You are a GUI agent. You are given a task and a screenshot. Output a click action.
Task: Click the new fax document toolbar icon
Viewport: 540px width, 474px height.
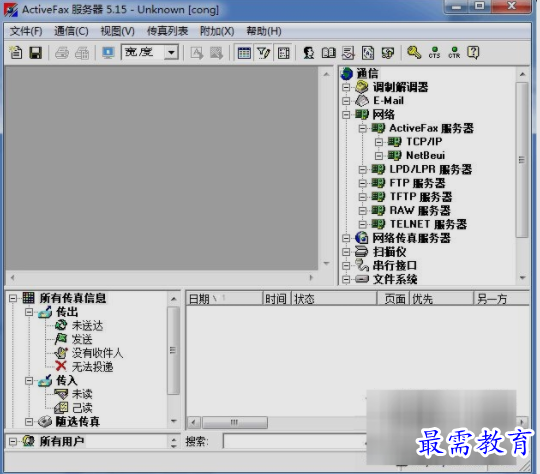click(x=16, y=53)
